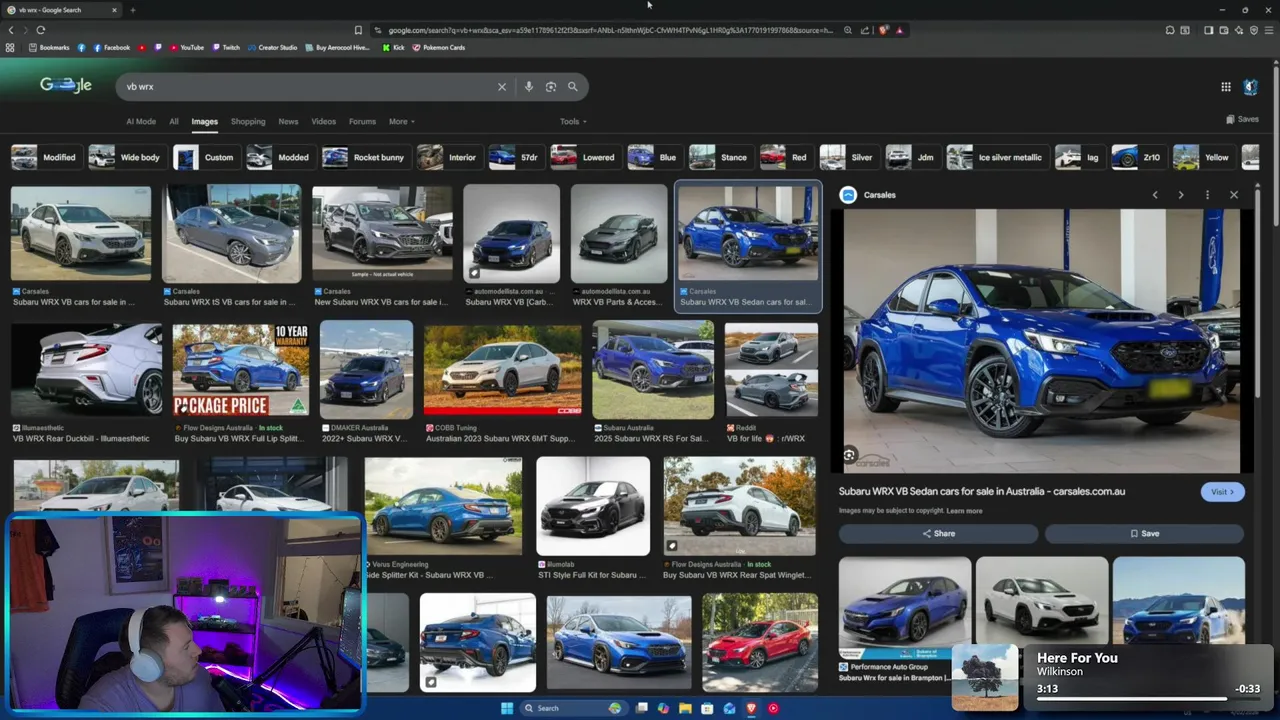Visit the Carsales page for this image
The width and height of the screenshot is (1280, 720).
pyautogui.click(x=1222, y=492)
